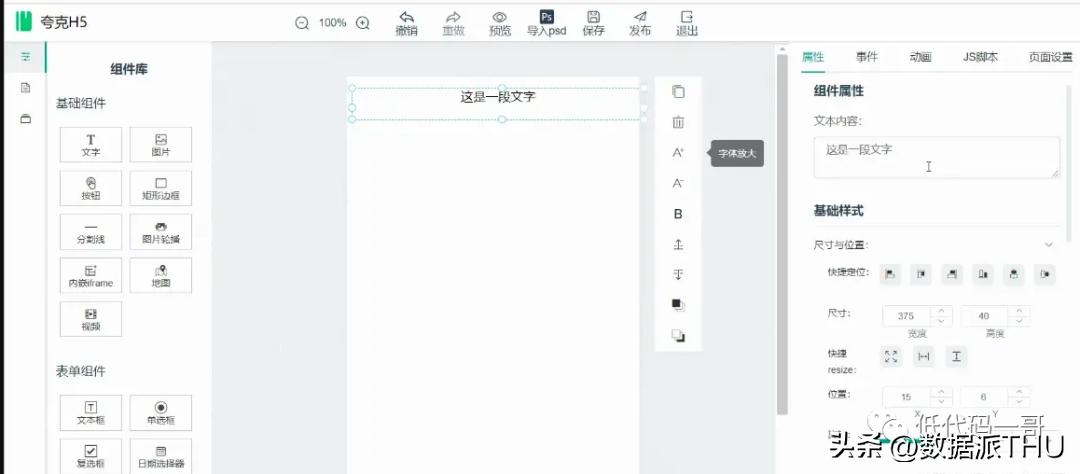Increase line height in floating toolbar
The width and height of the screenshot is (1080, 474).
(678, 245)
